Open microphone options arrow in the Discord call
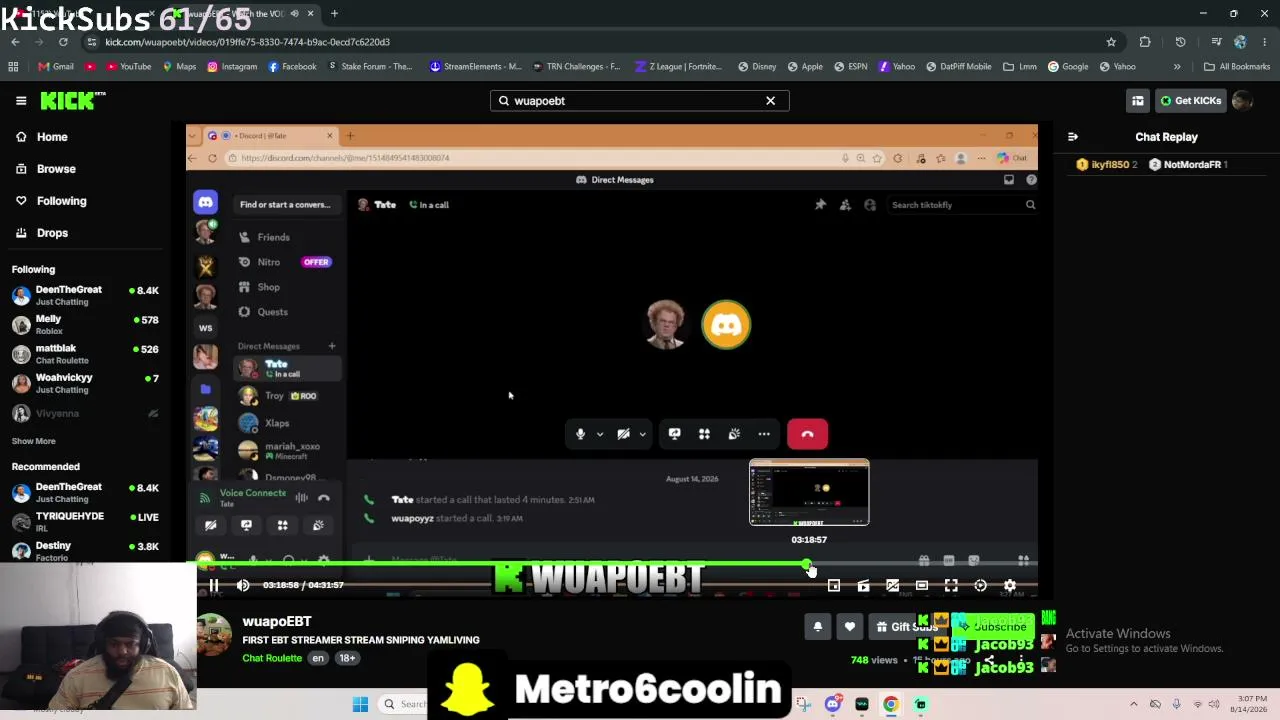Screen dimensions: 1280x720 tap(600, 434)
